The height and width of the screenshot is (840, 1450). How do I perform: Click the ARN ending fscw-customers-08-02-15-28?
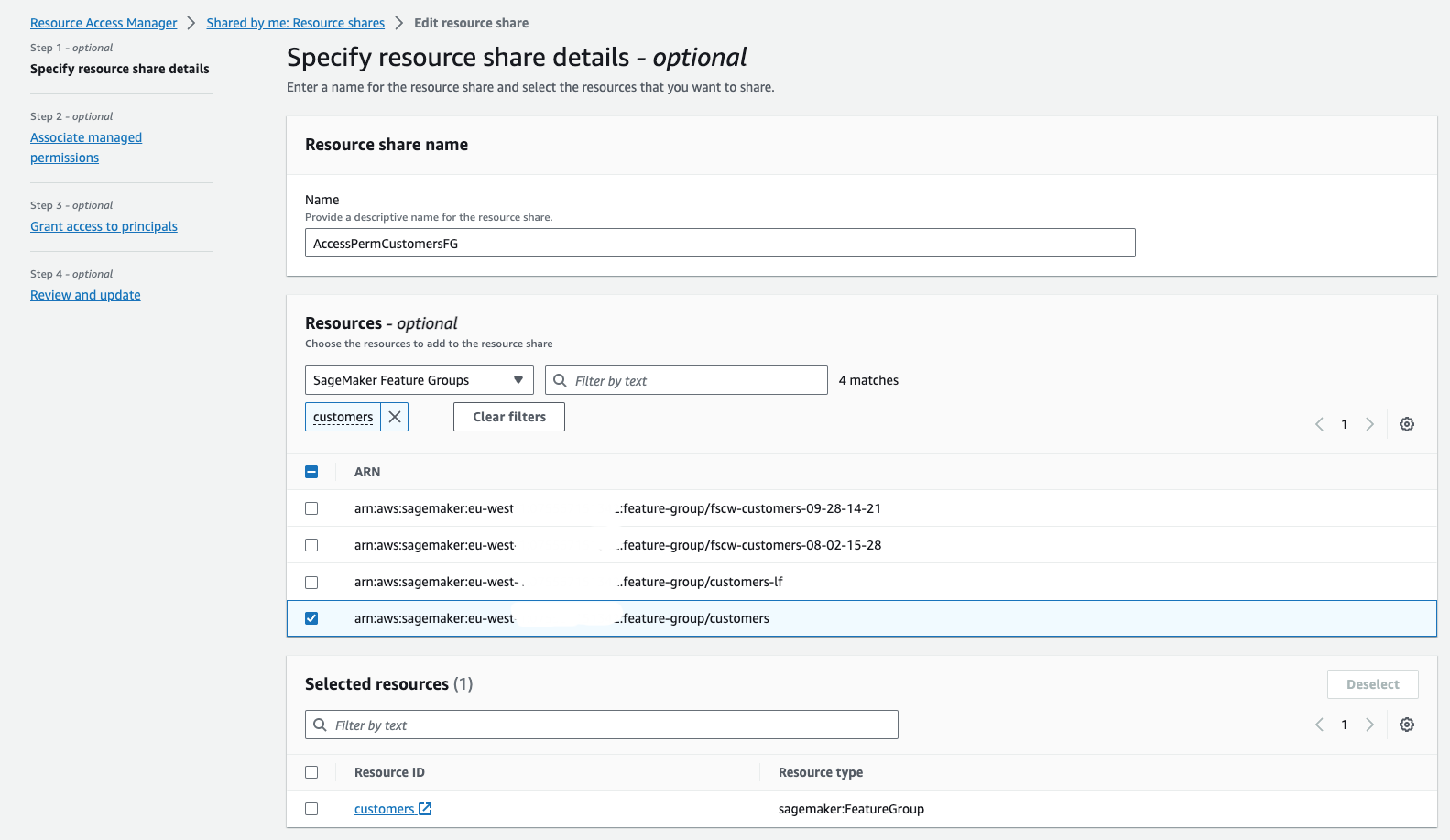pos(617,545)
